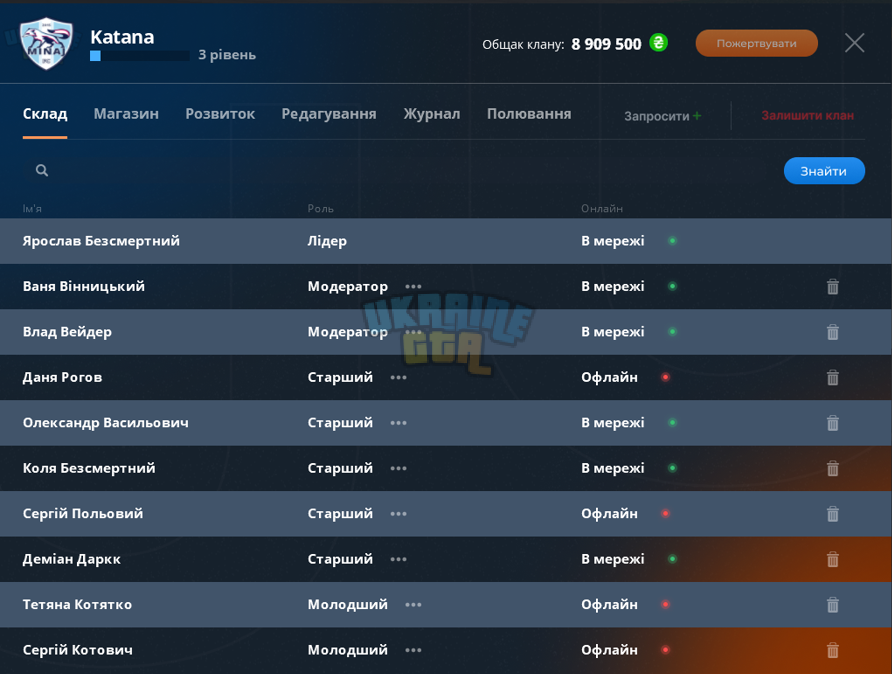Delete Олександр Васильович via trash icon
This screenshot has height=674, width=892.
pyautogui.click(x=832, y=423)
